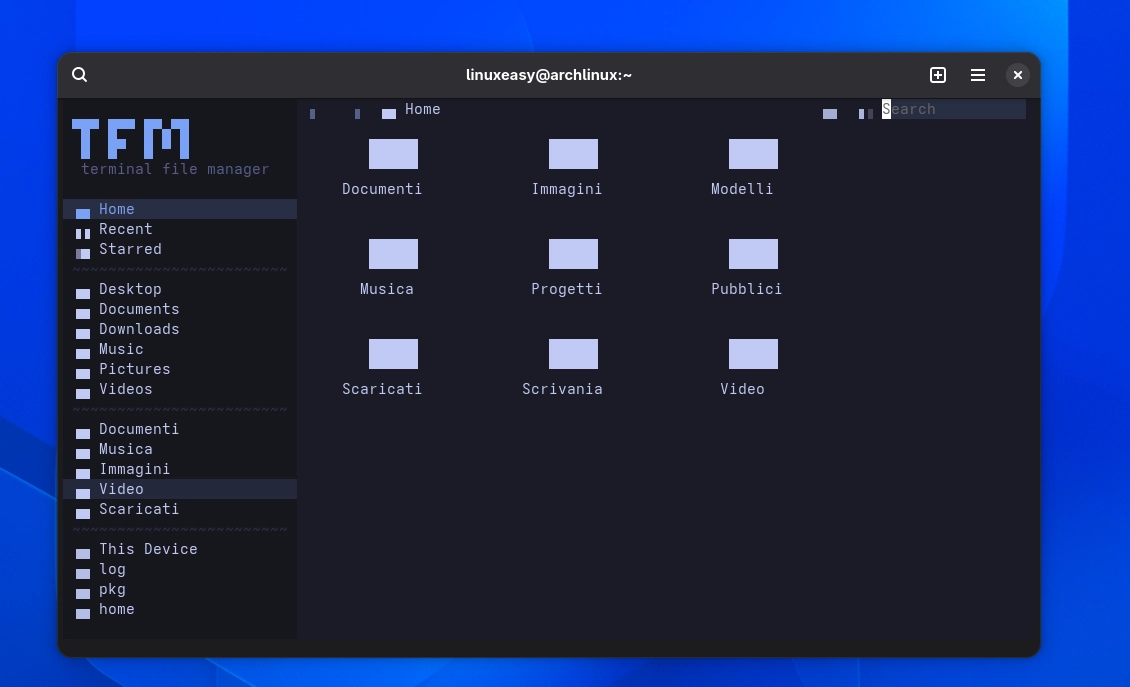Go to Desktop in the sidebar
Viewport: 1130px width, 687px height.
click(180, 289)
